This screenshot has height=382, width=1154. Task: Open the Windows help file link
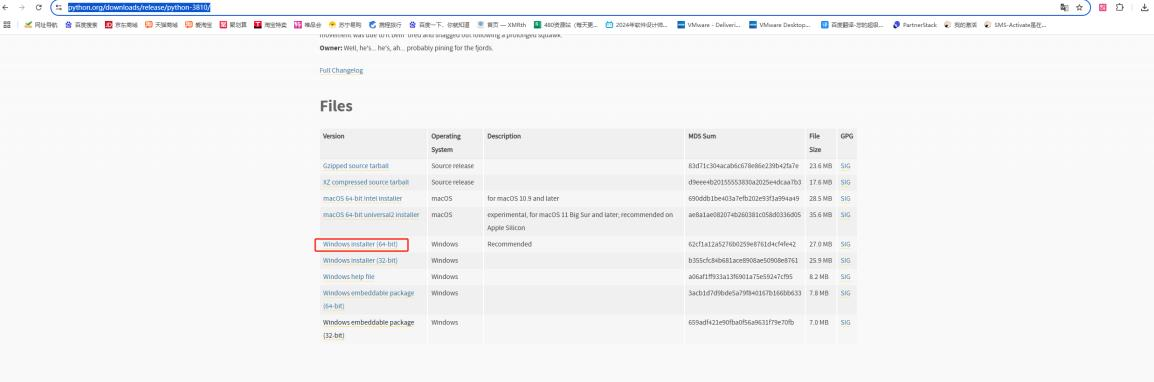click(x=348, y=277)
